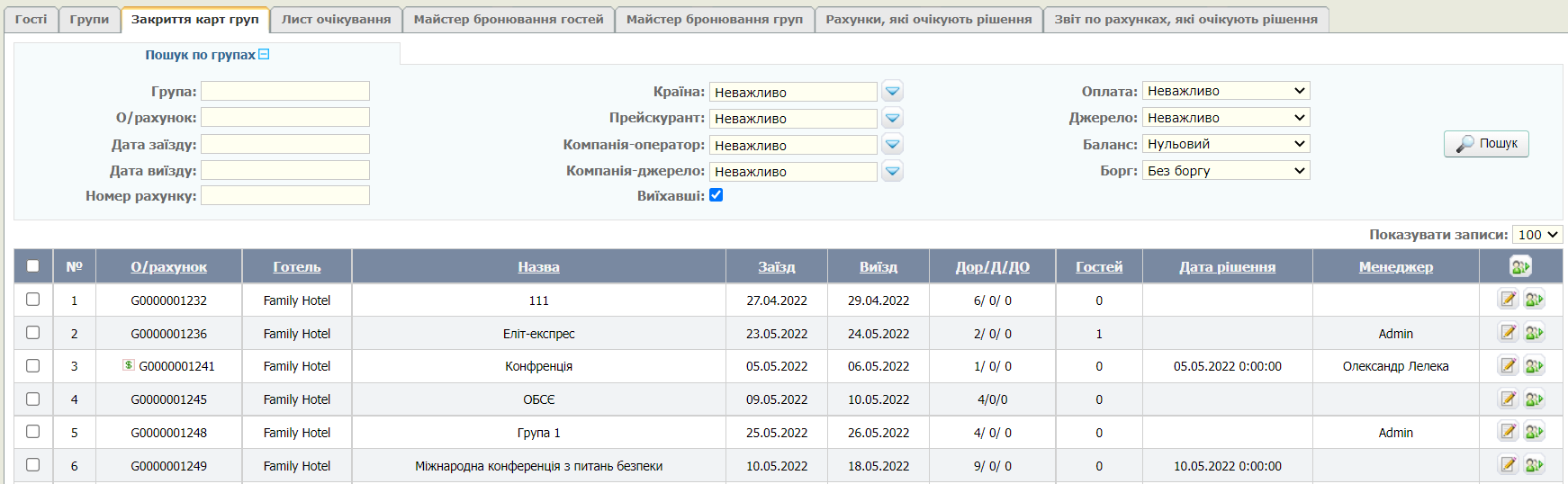This screenshot has height=484, width=1568.
Task: Open the edit icon for Конференція row
Action: (1508, 366)
